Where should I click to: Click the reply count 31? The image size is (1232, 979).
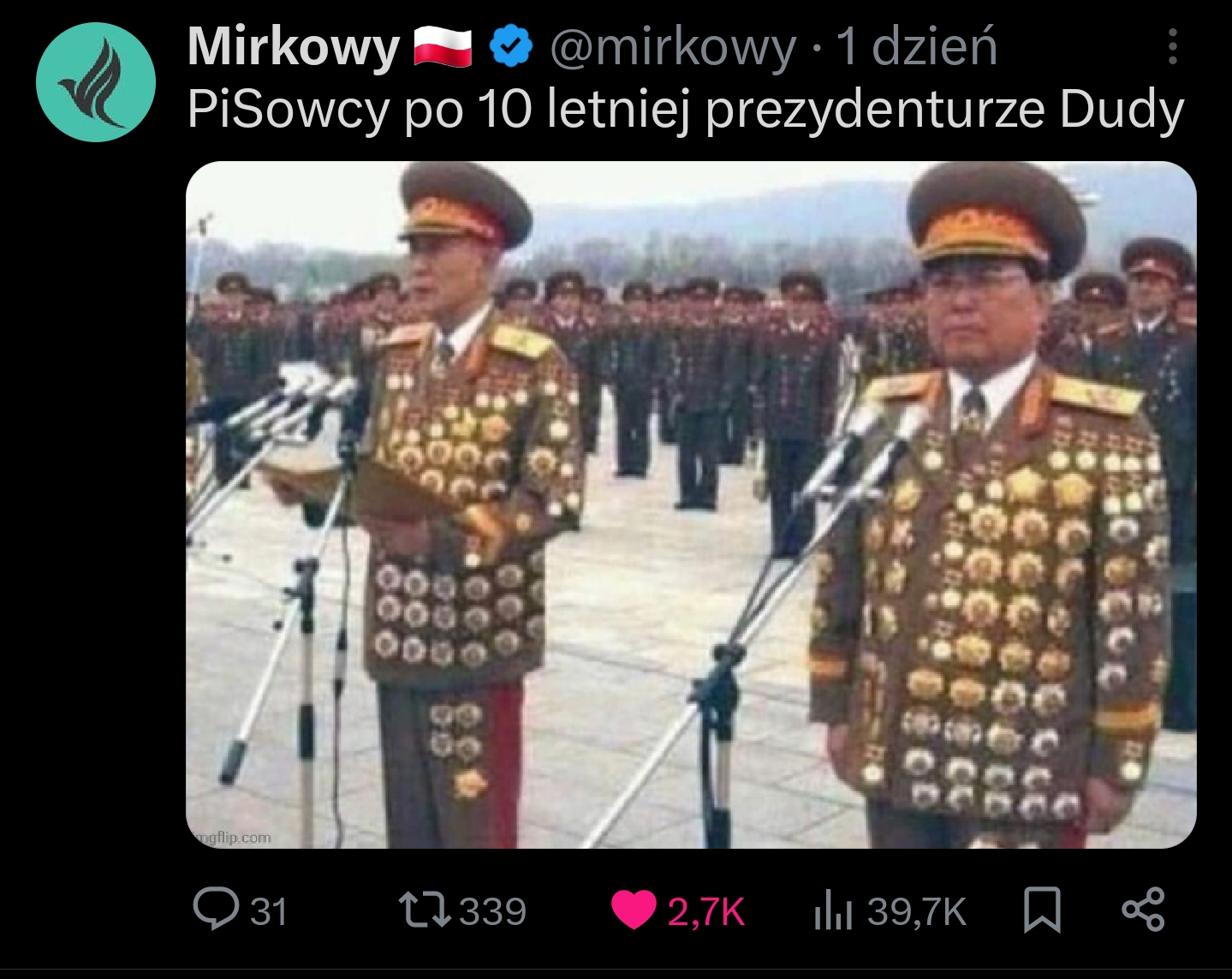click(x=269, y=911)
